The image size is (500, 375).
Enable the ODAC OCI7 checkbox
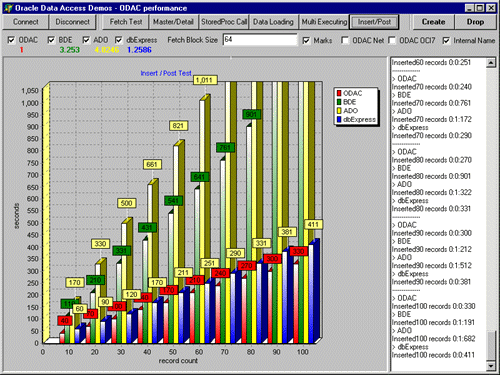(x=392, y=40)
